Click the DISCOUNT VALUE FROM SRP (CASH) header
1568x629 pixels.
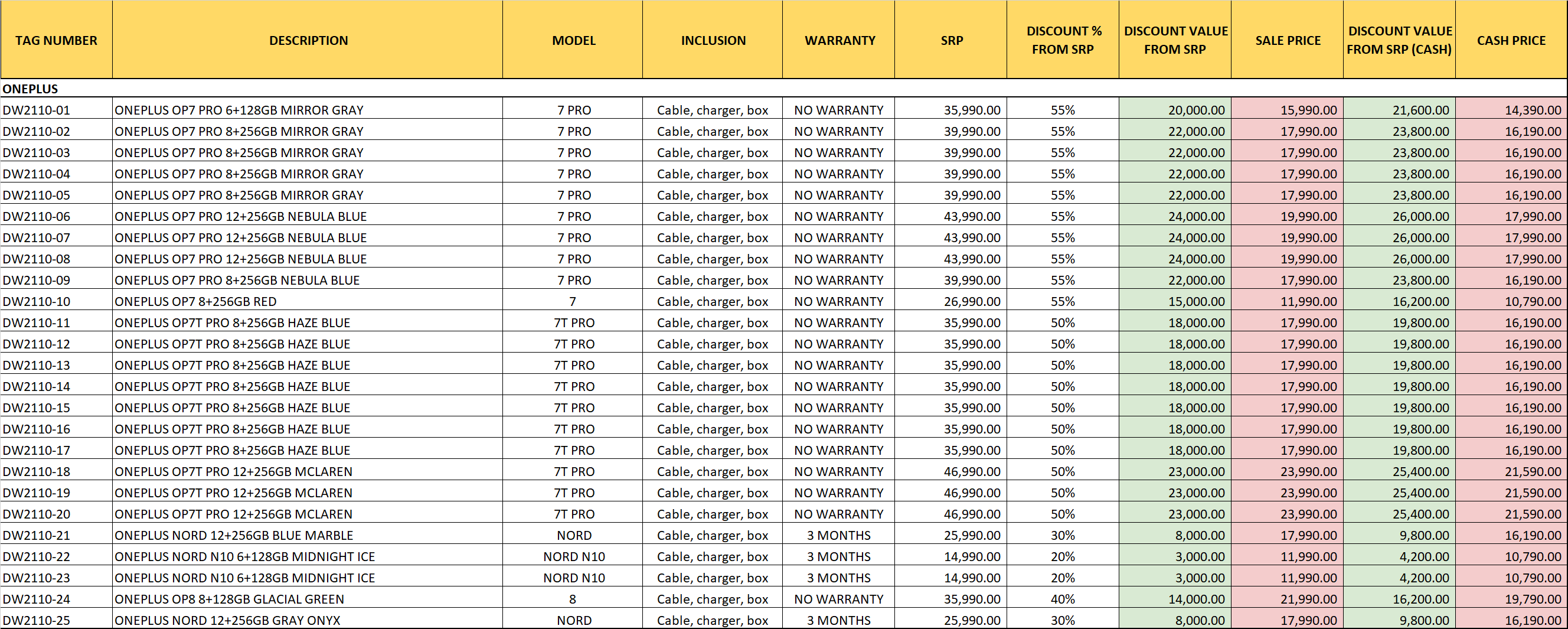1399,40
